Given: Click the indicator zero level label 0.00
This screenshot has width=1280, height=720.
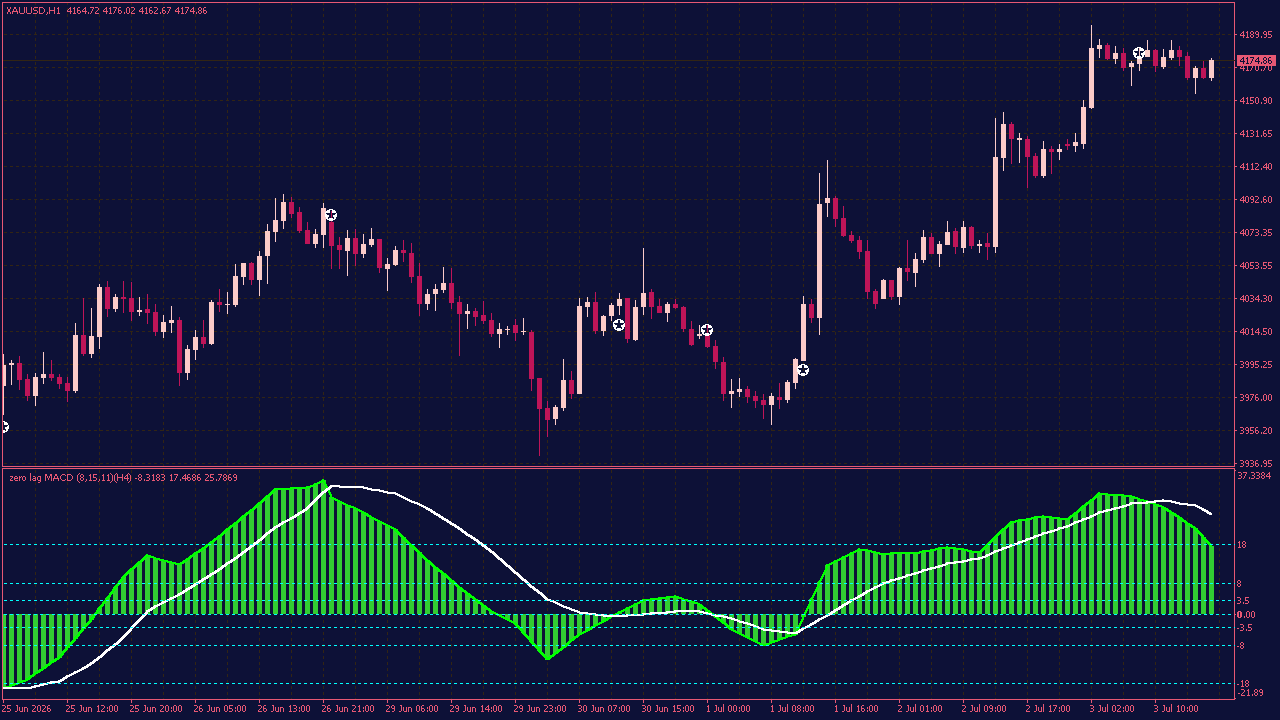Looking at the screenshot, I should [x=1246, y=615].
